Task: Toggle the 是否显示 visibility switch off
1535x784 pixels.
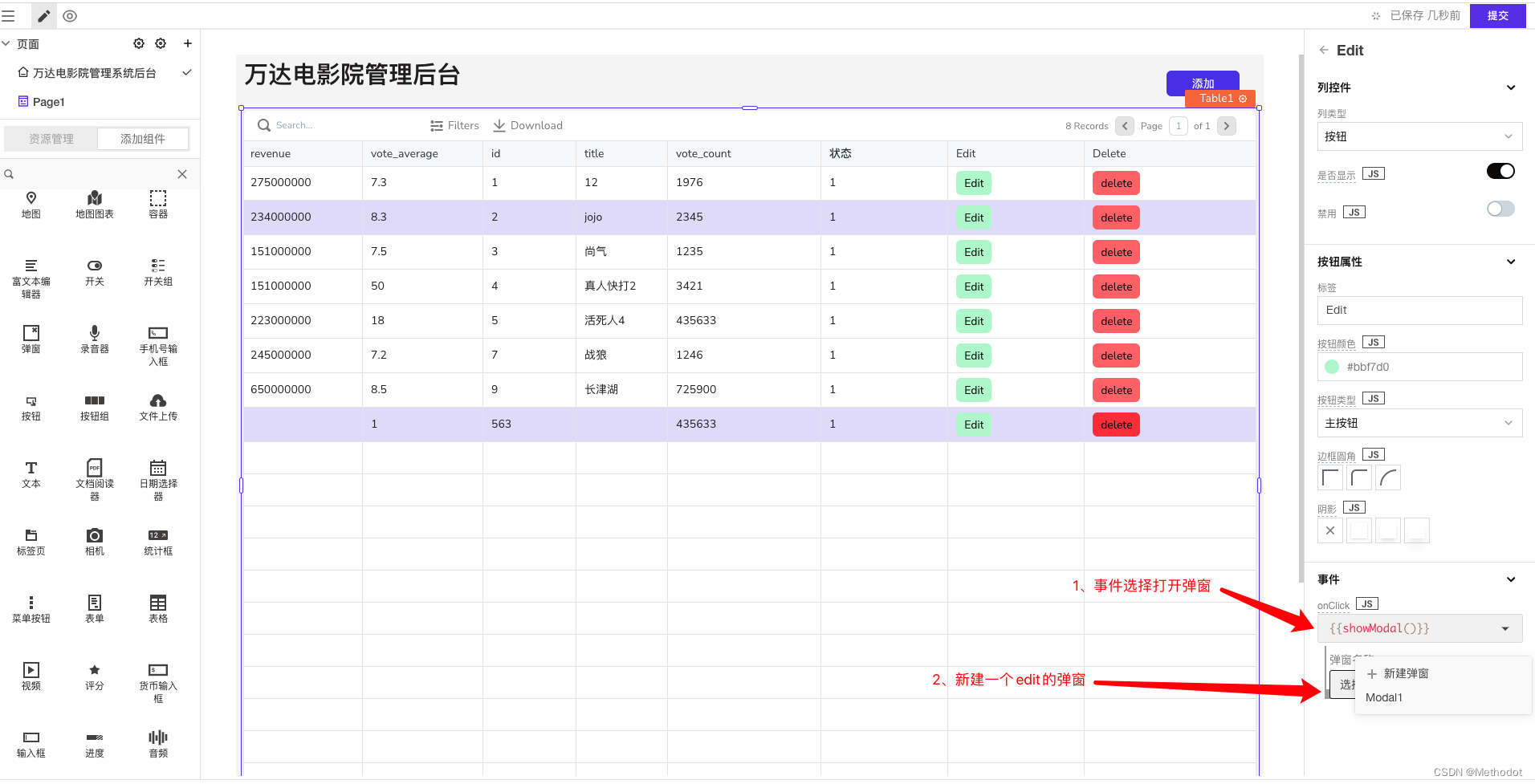Action: tap(1500, 171)
